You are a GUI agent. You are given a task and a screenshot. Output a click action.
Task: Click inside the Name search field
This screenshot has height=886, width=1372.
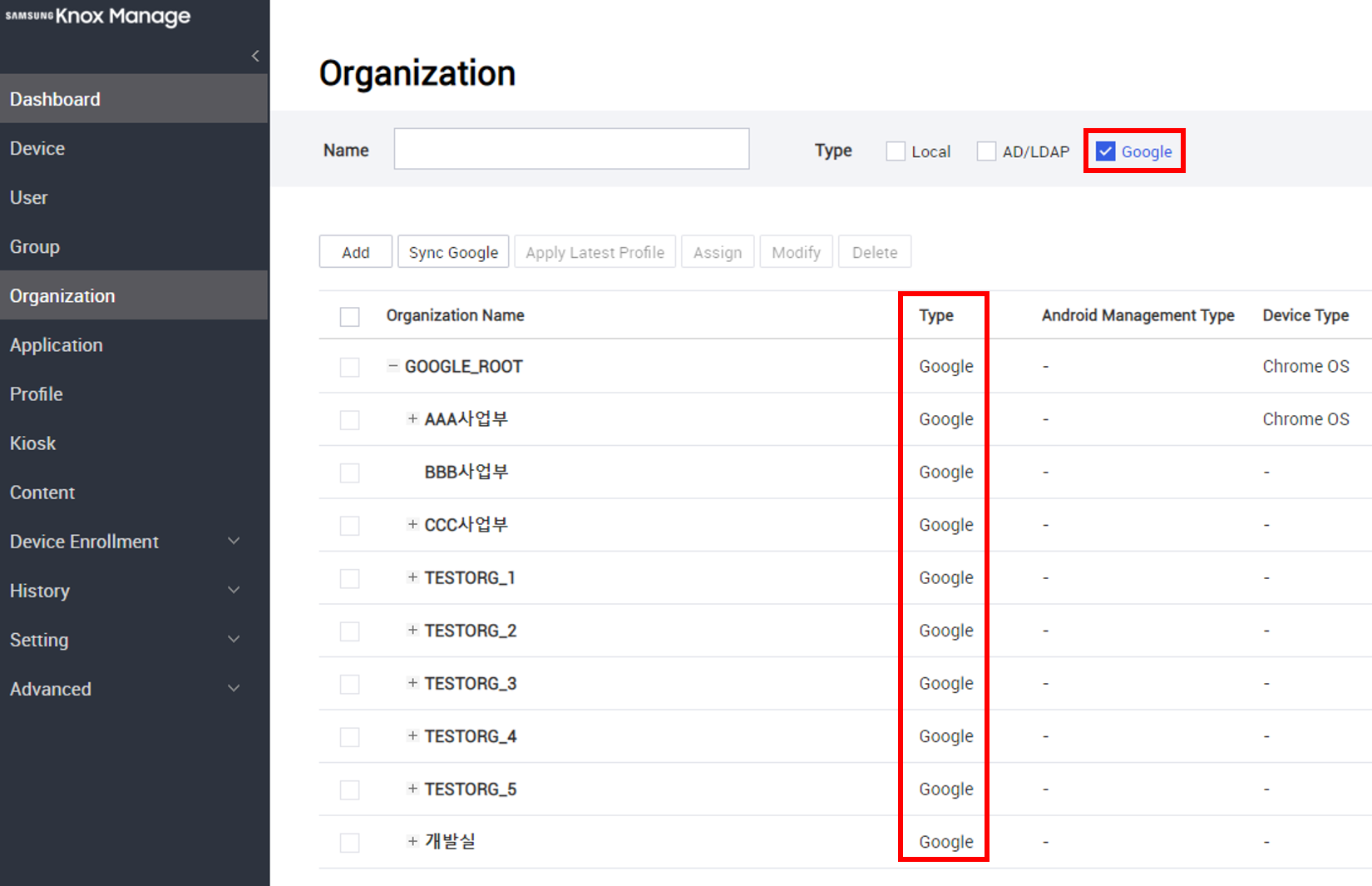(x=571, y=149)
